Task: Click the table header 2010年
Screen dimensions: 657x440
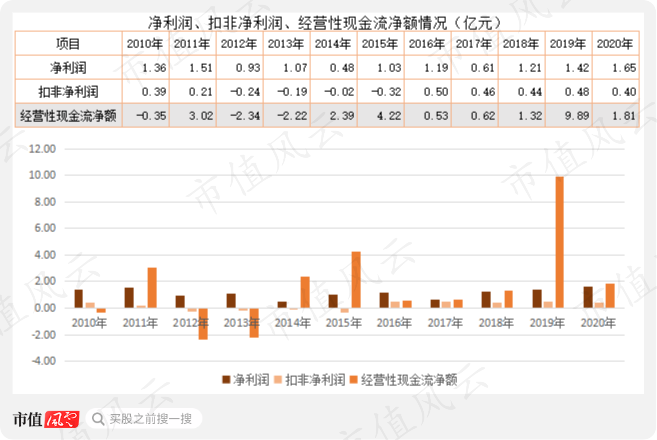Action: point(145,44)
